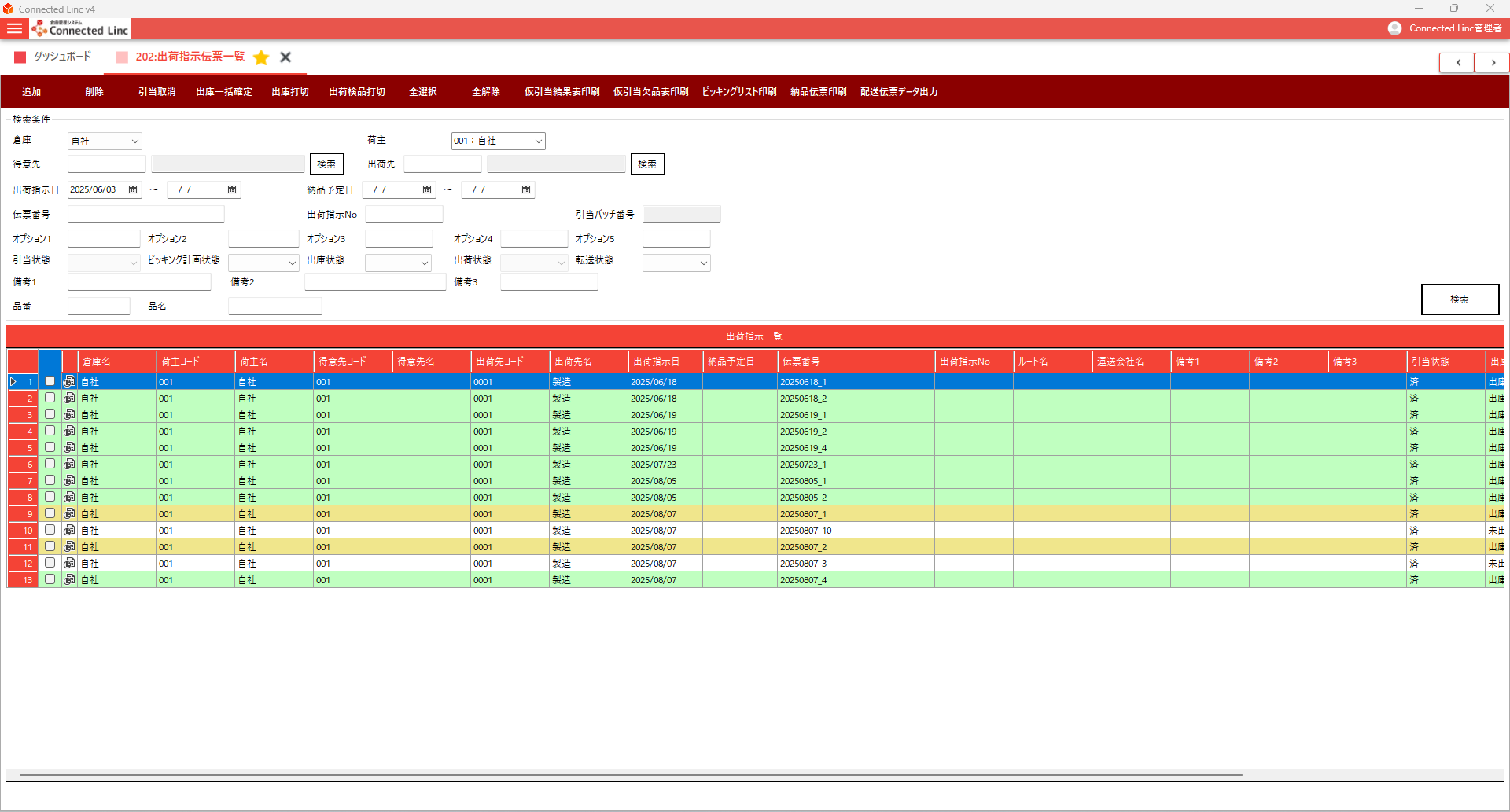1510x812 pixels.
Task: Click the 検索 button next to 得意先
Action: 326,164
